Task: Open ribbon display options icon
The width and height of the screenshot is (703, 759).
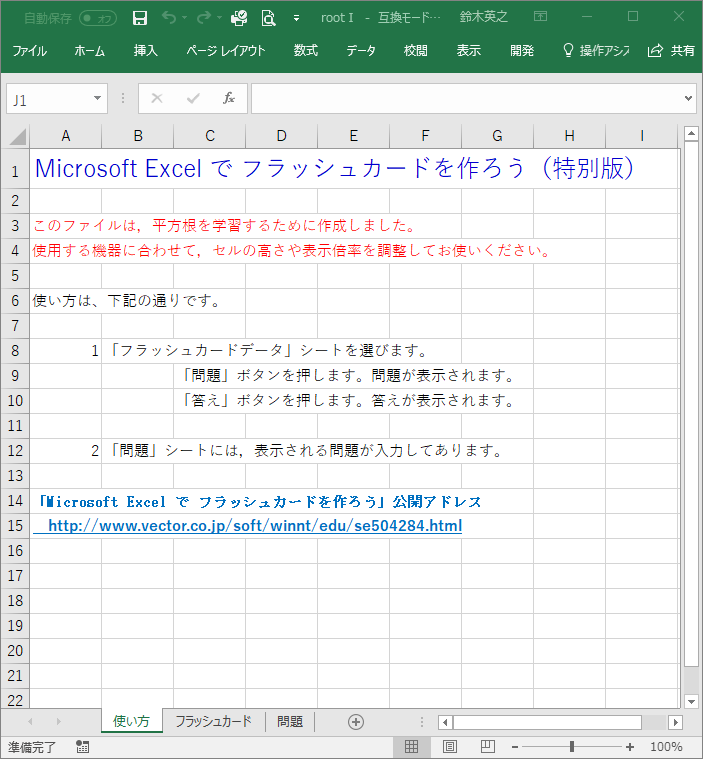Action: [540, 17]
